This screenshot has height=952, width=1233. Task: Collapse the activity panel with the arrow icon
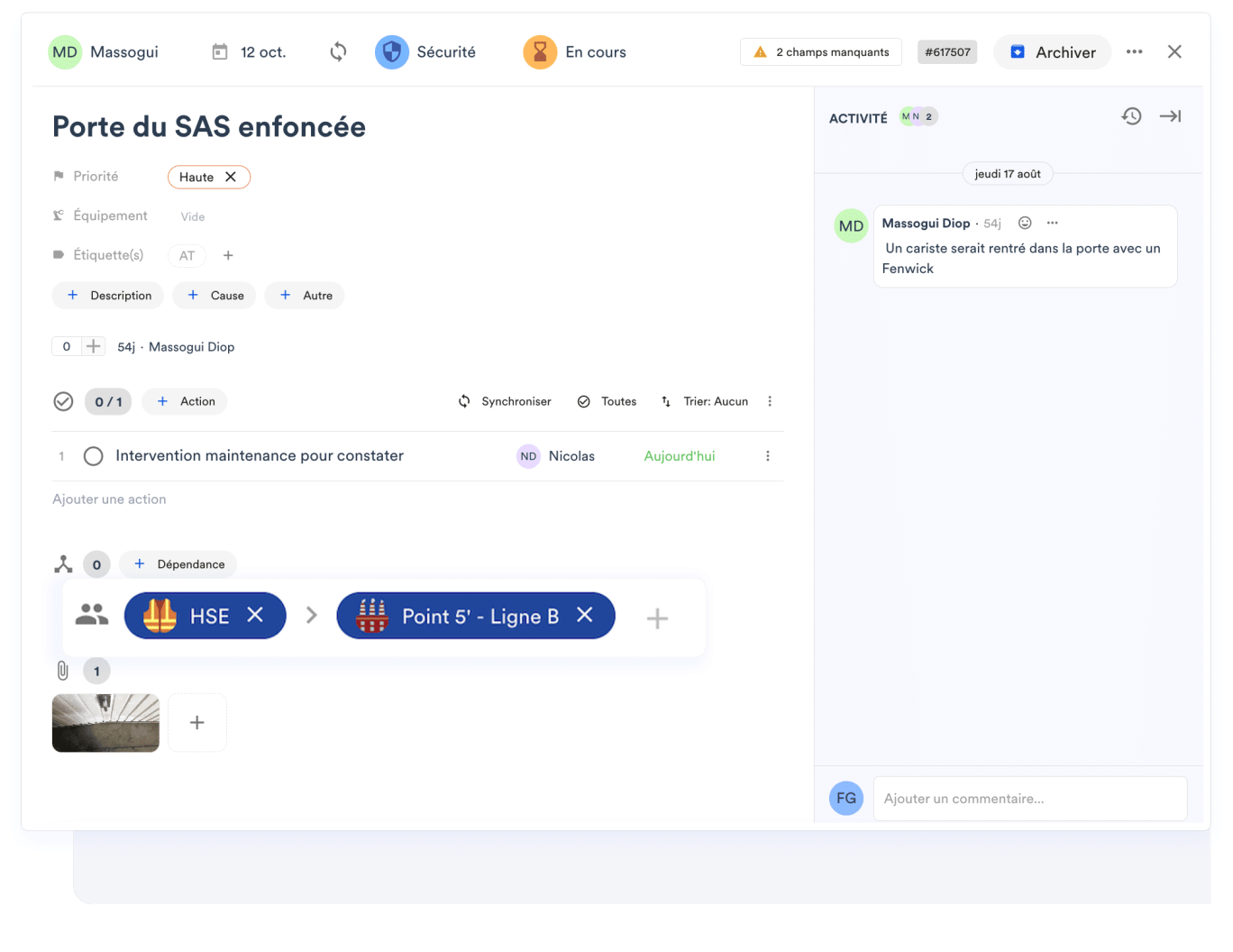[x=1170, y=116]
